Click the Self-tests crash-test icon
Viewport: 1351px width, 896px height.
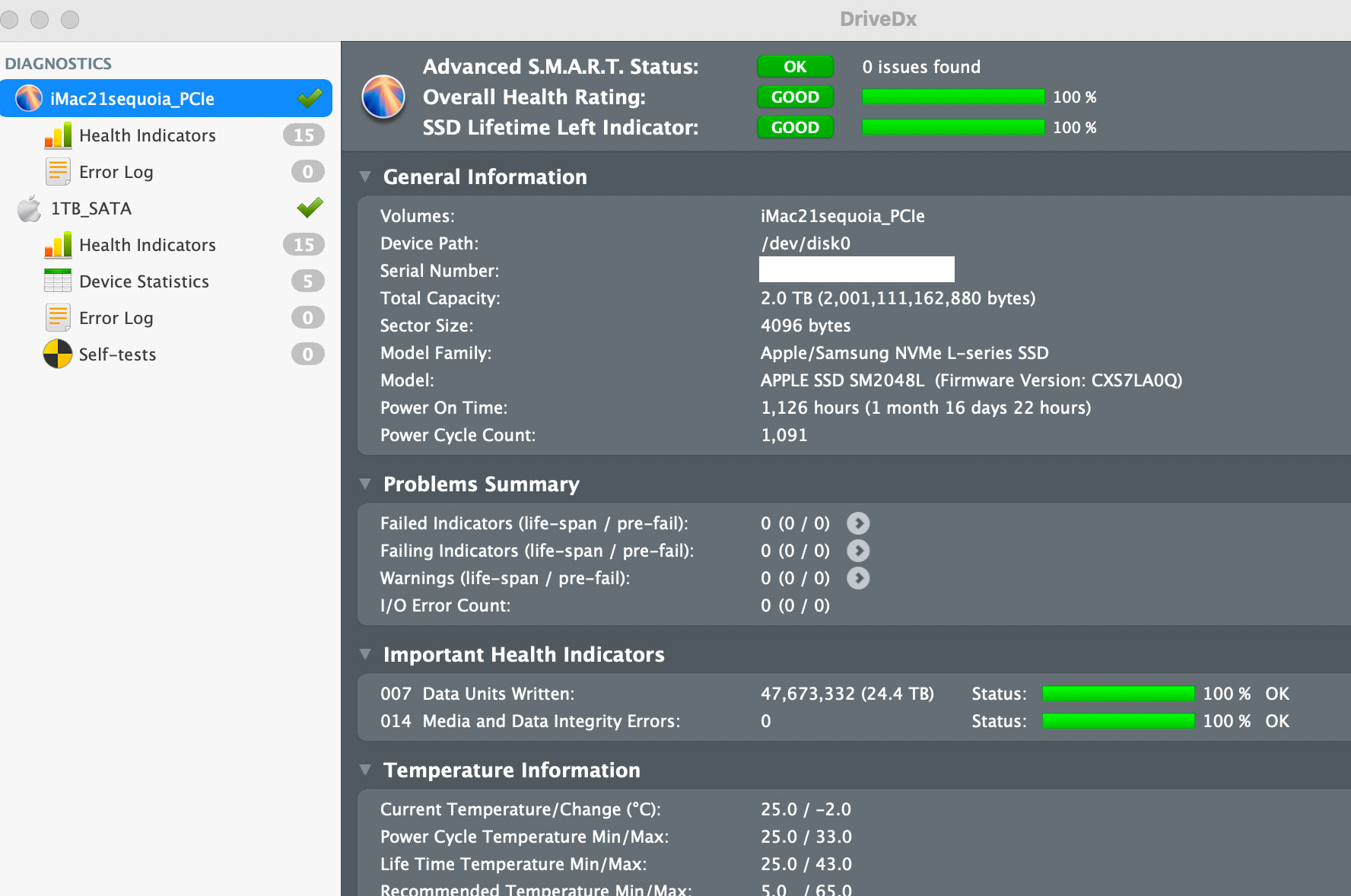coord(58,354)
